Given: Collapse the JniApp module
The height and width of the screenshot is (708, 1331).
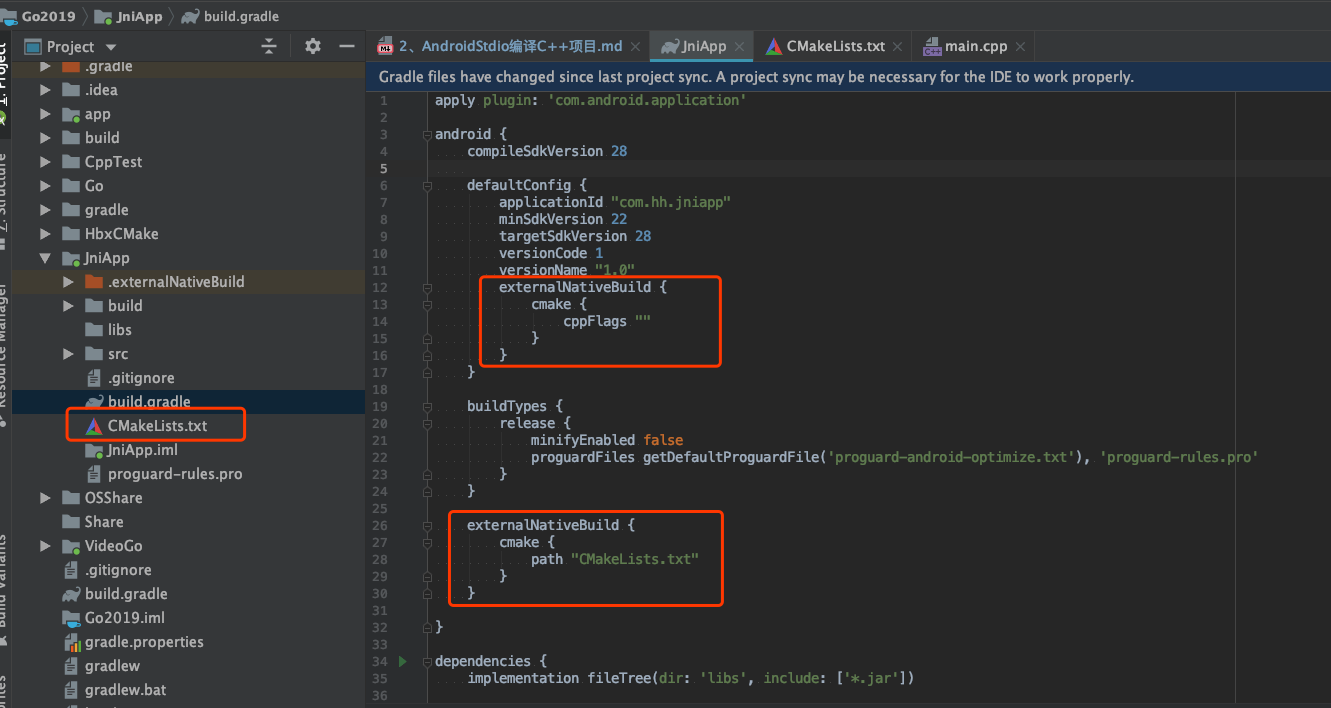Looking at the screenshot, I should pyautogui.click(x=45, y=258).
